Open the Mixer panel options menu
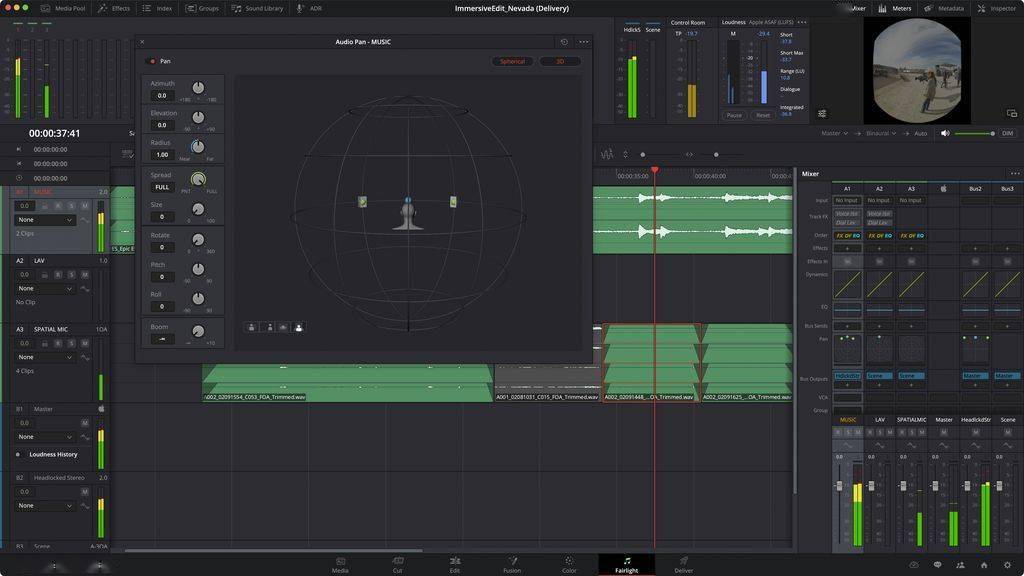 (1015, 174)
